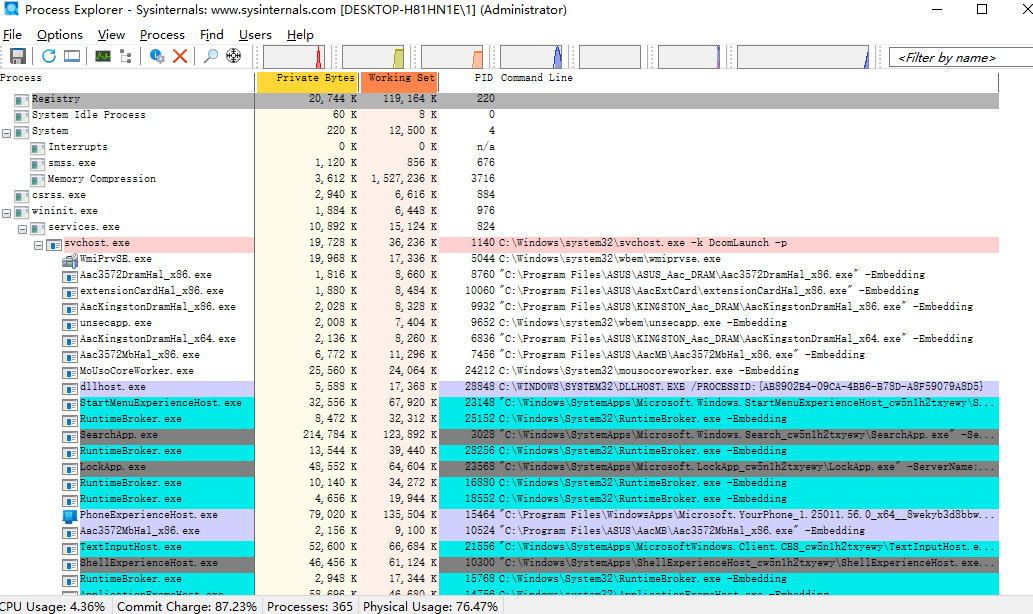
Task: Click the Registry process icon
Action: tap(22, 101)
